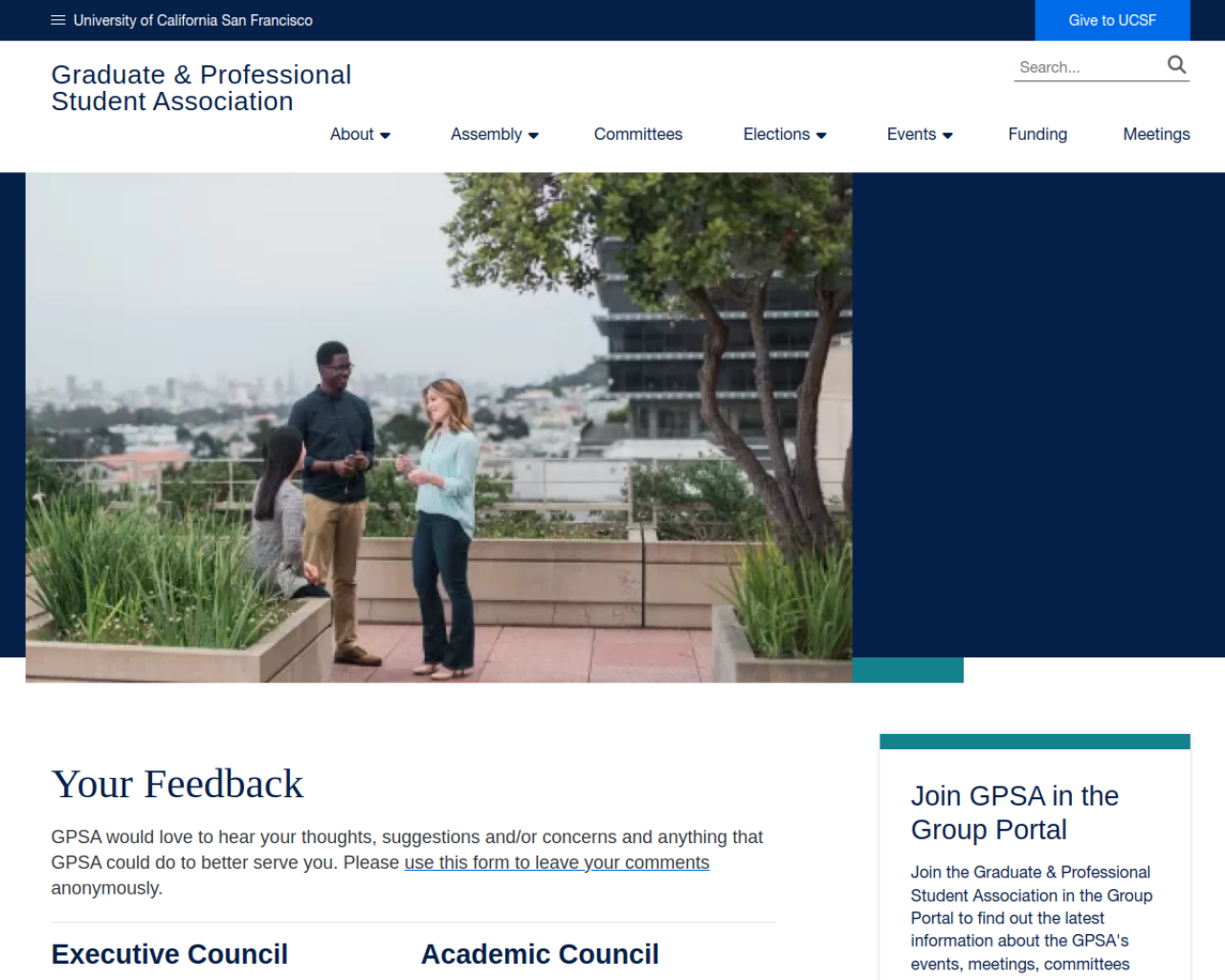Open the Assembly menu item
Viewport: 1225px width, 980px height.
pyautogui.click(x=486, y=135)
